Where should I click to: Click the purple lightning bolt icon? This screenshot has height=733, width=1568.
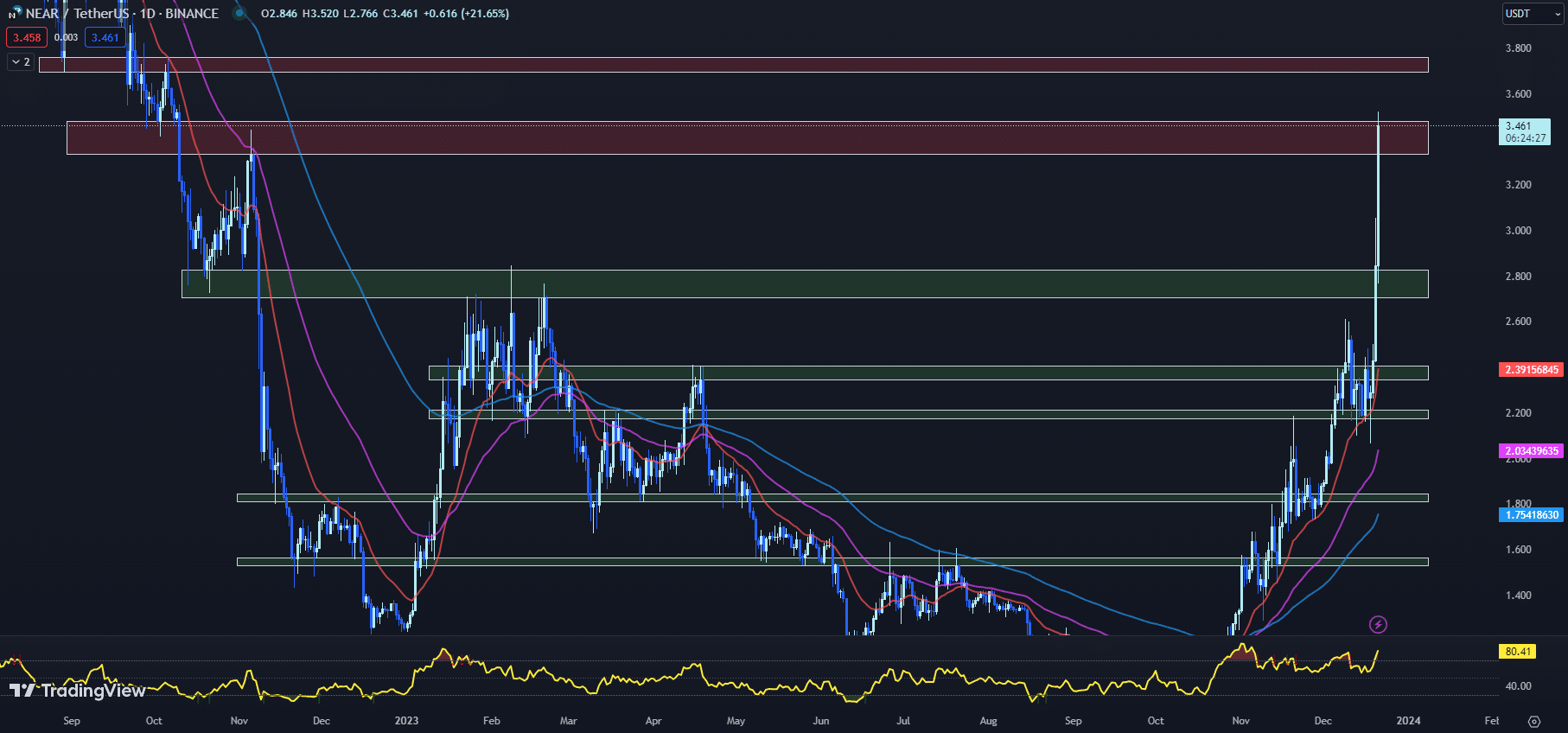point(1378,624)
